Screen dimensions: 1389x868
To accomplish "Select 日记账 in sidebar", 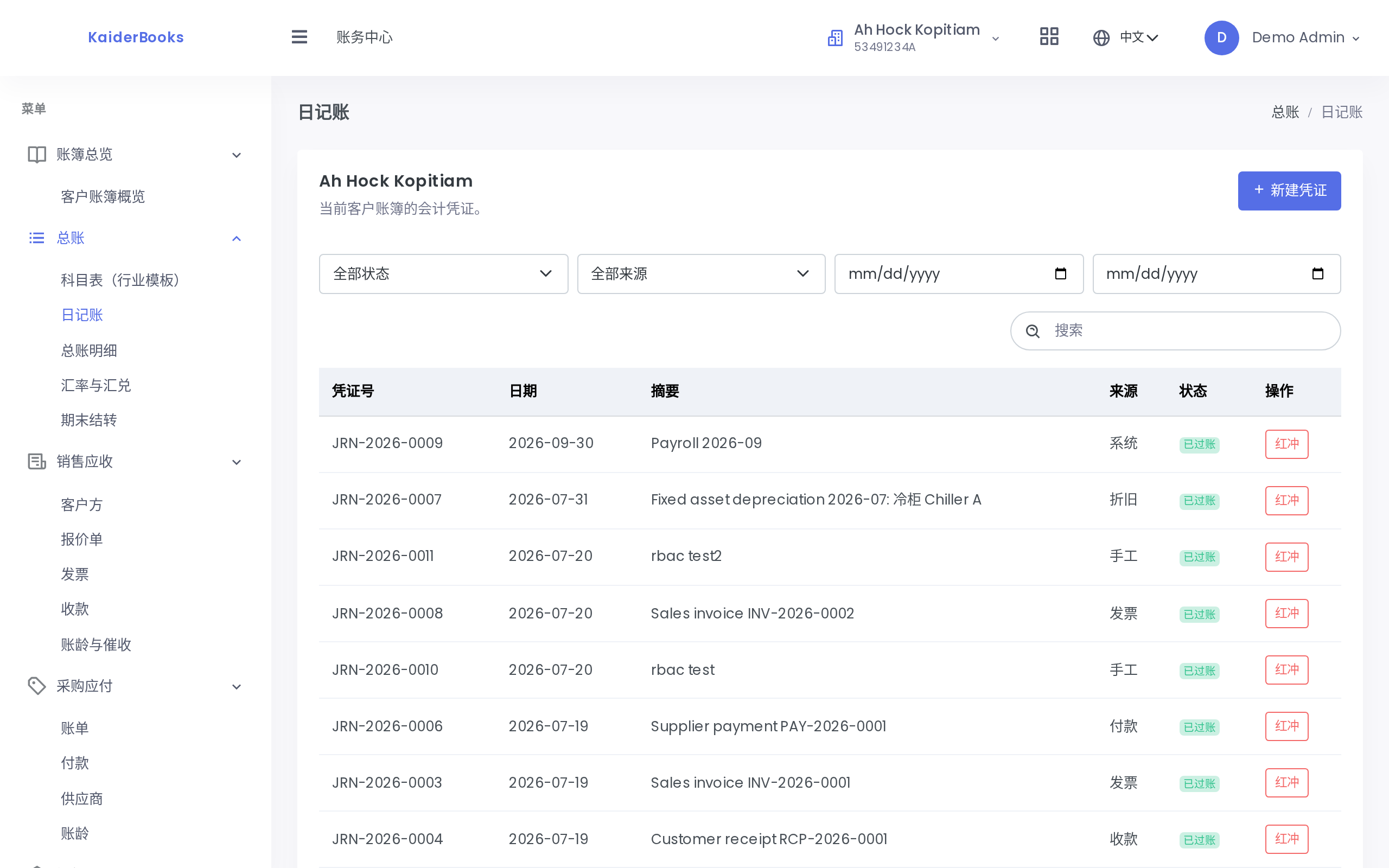I will click(82, 315).
